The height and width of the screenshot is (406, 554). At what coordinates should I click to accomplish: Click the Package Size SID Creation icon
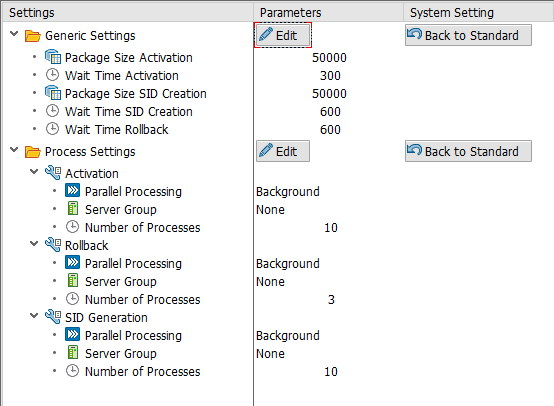(53, 93)
